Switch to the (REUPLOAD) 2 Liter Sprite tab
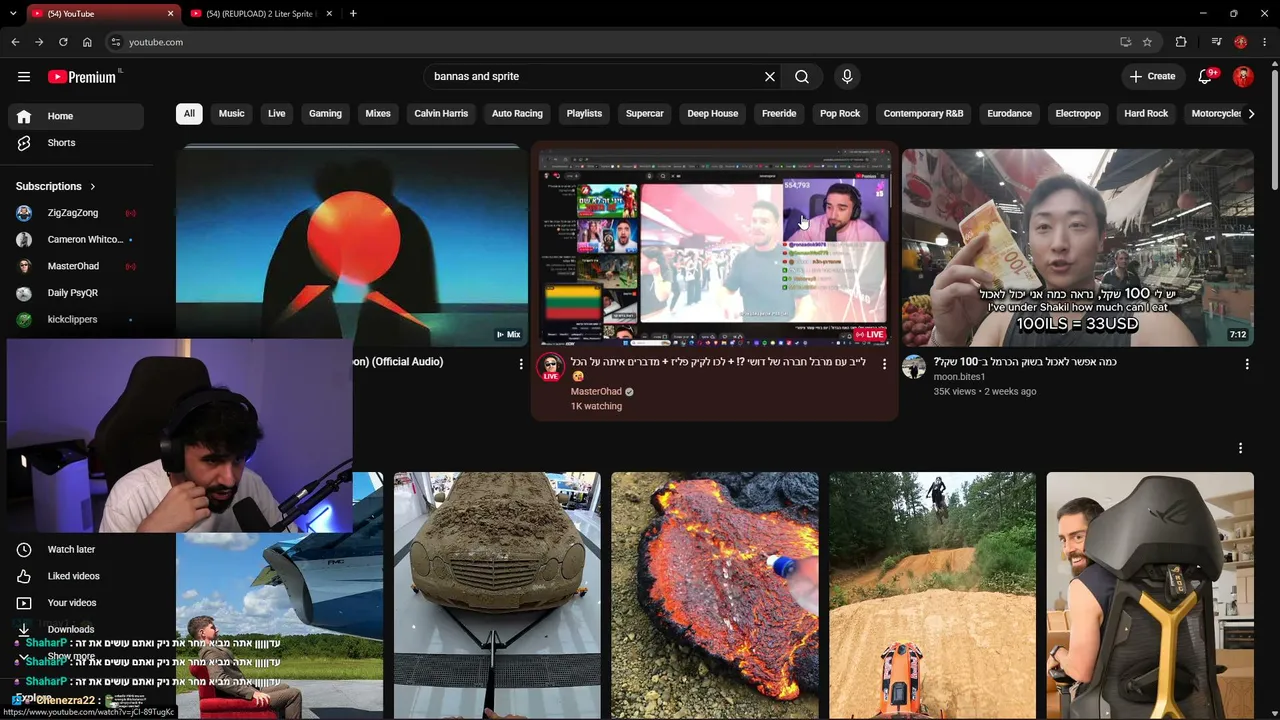The image size is (1280, 720). coord(260,14)
